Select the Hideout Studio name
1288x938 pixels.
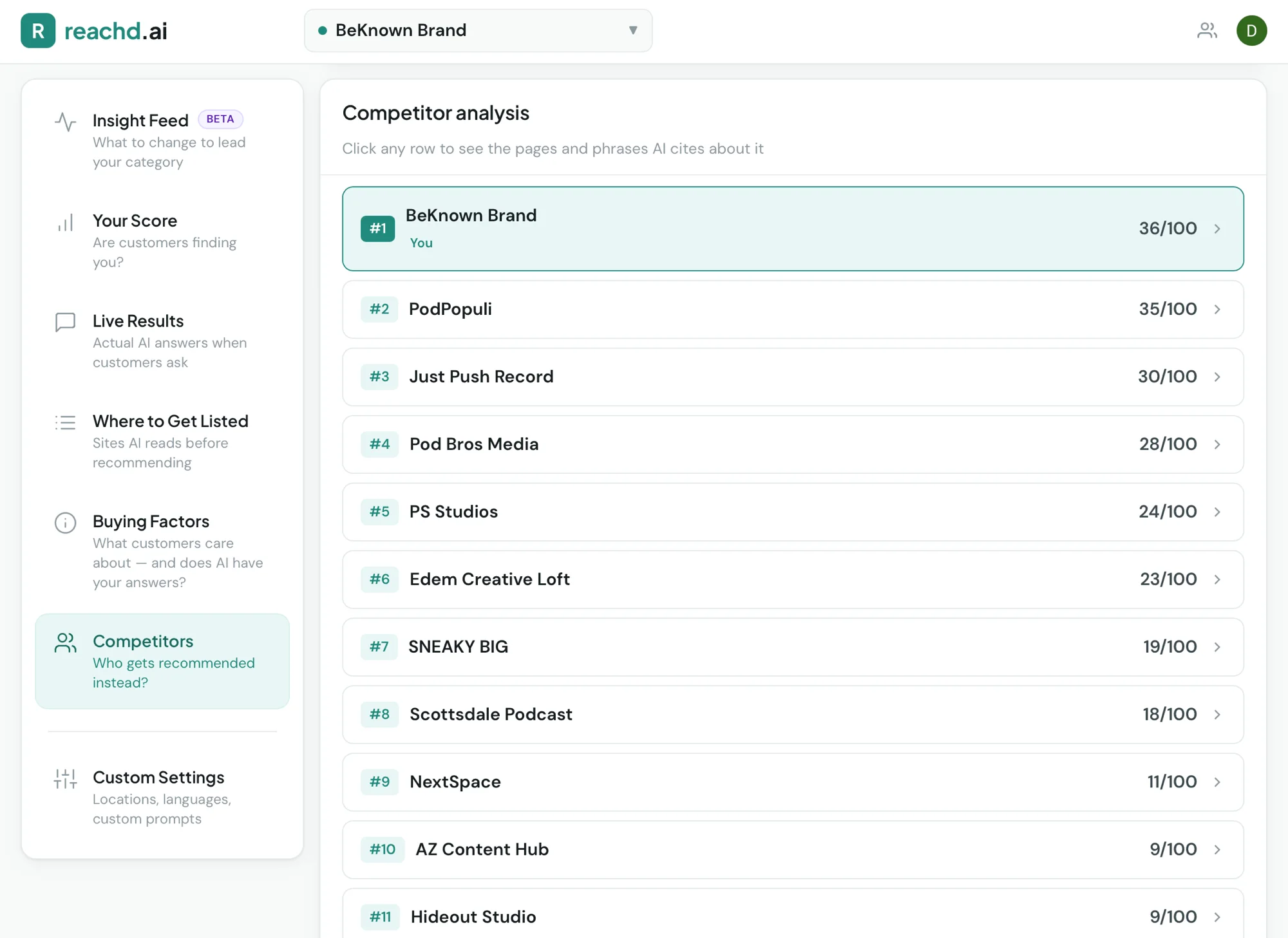(x=473, y=917)
